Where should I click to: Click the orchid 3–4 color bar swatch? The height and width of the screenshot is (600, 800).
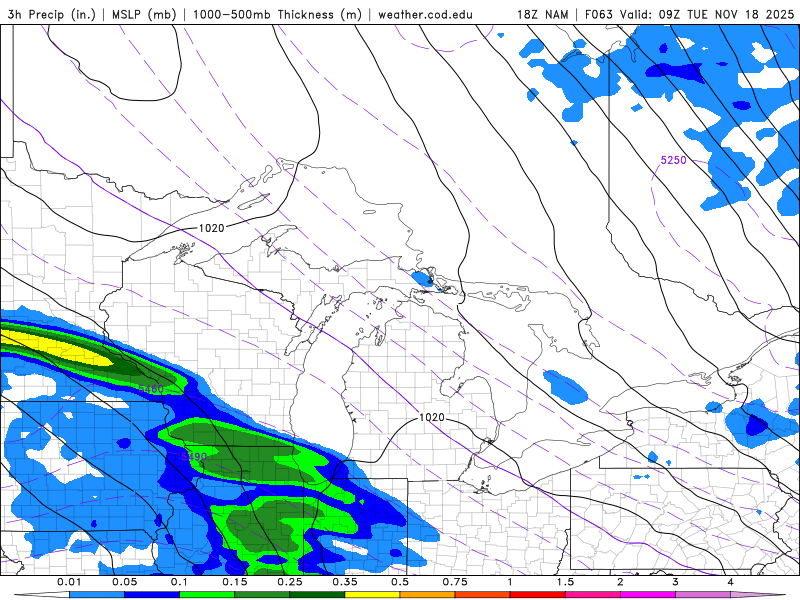click(x=703, y=595)
